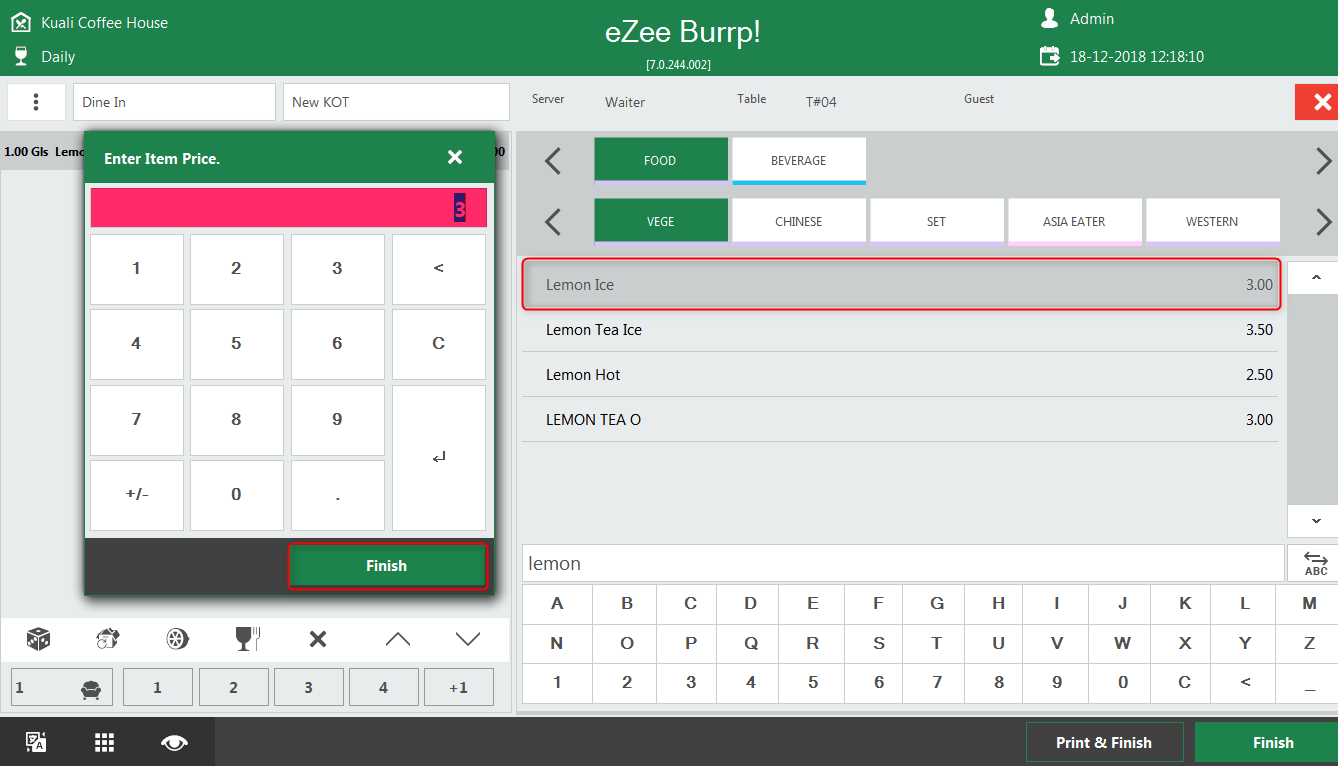The height and width of the screenshot is (766, 1338).
Task: Open the Dine In order type box
Action: (x=174, y=102)
